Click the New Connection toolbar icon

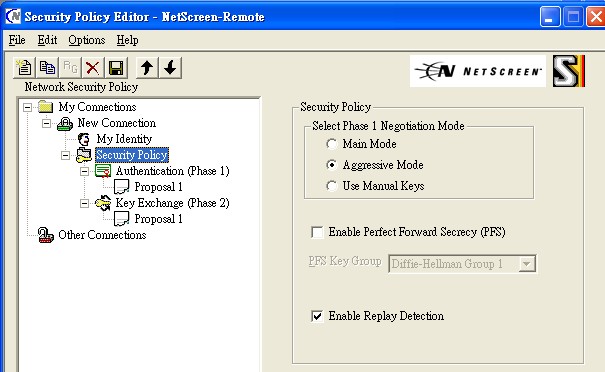coord(24,68)
